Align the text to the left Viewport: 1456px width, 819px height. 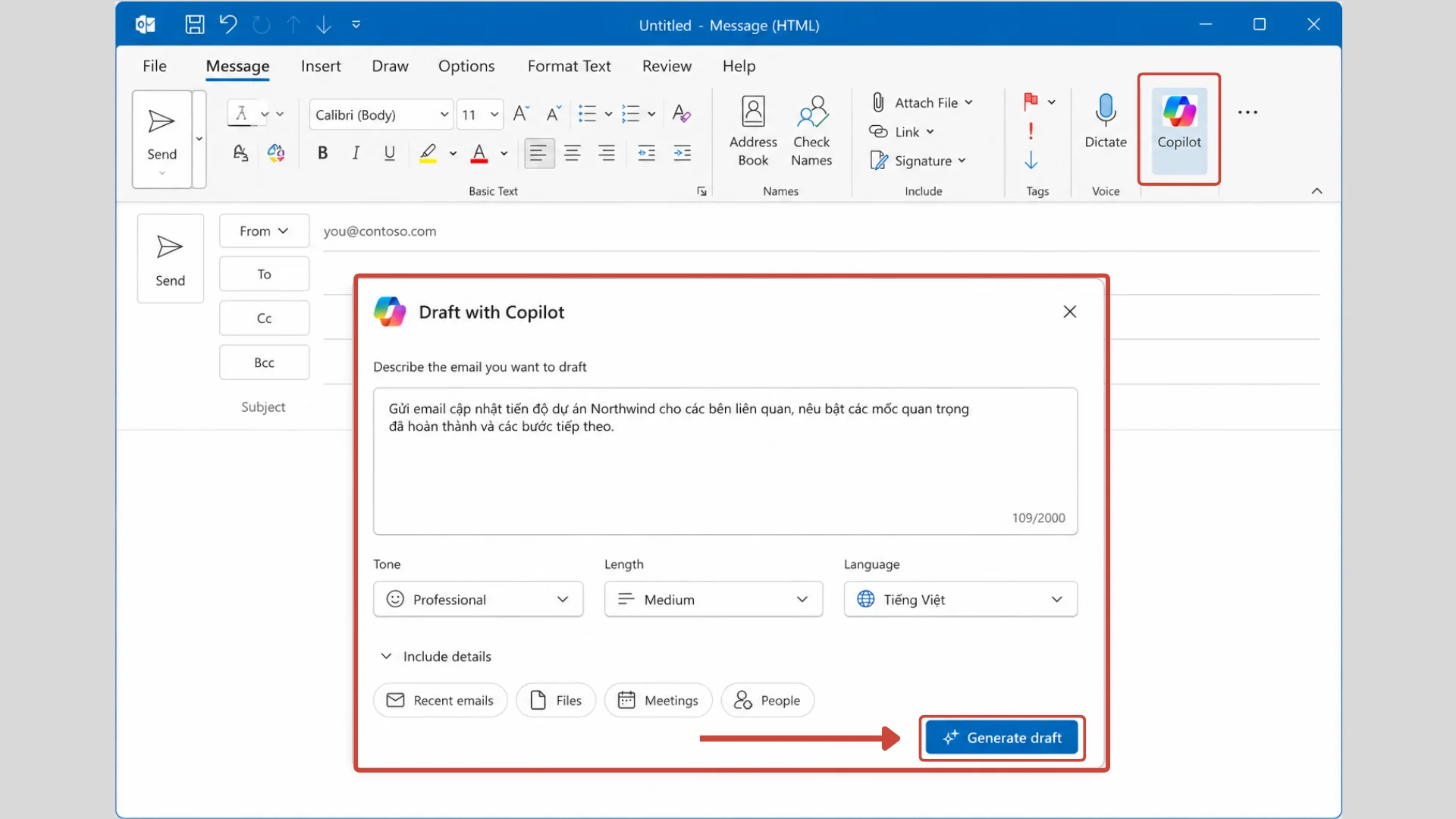538,153
